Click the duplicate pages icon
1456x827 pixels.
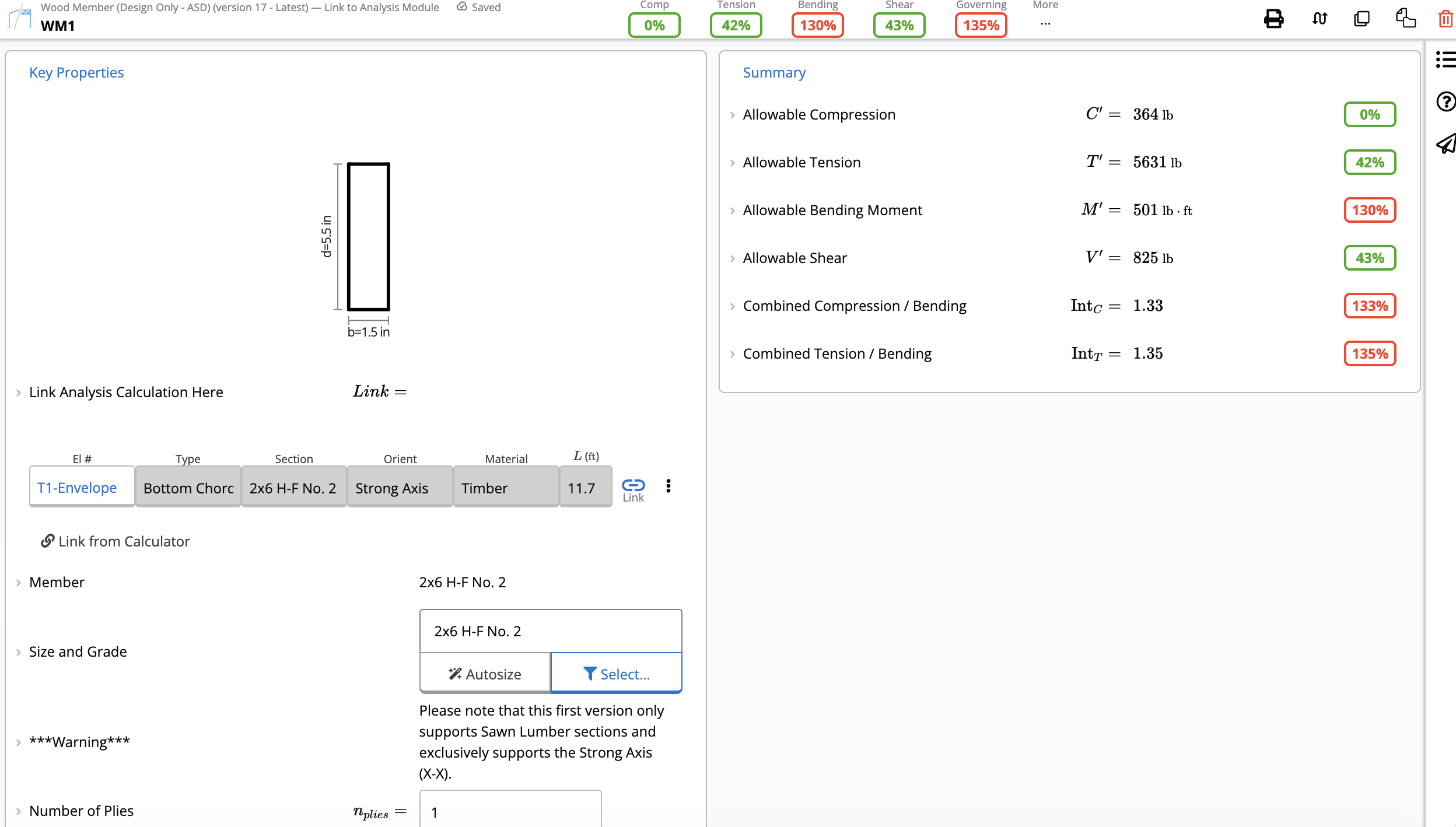[x=1361, y=19]
